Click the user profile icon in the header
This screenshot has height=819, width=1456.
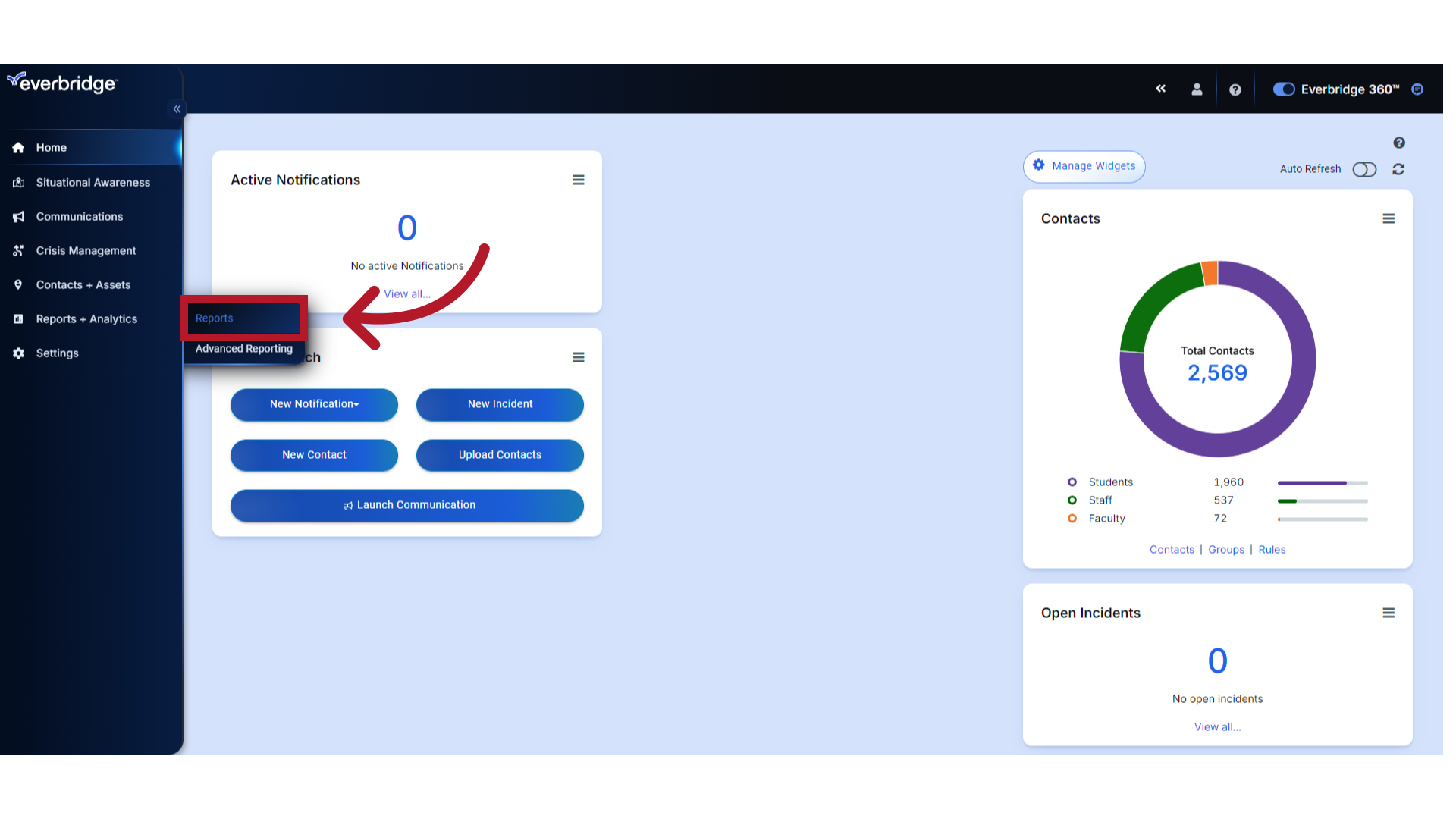click(1197, 89)
